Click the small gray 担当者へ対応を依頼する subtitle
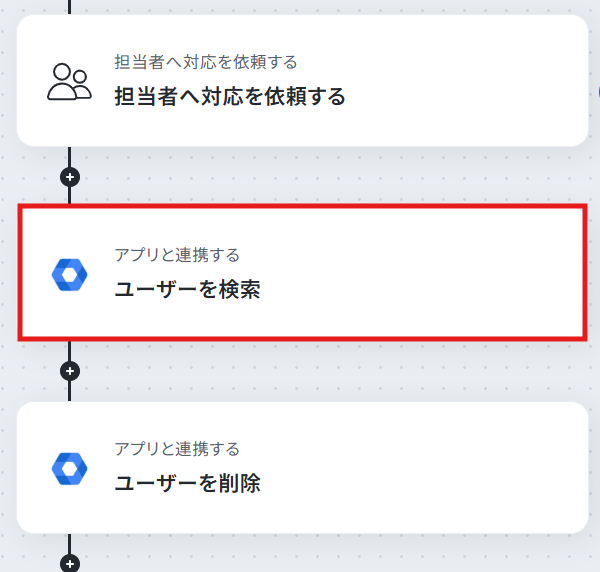Viewport: 600px width, 572px height. tap(205, 62)
